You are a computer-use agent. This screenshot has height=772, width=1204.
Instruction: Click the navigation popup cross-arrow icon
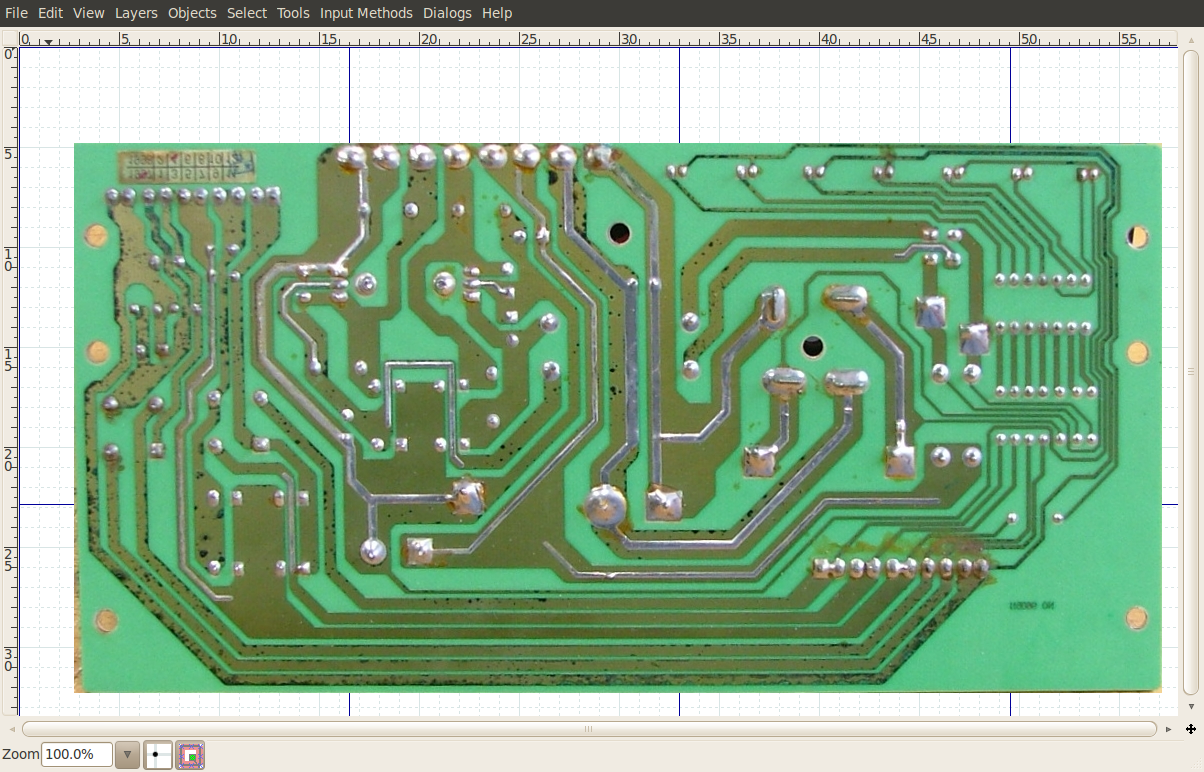tap(1190, 729)
